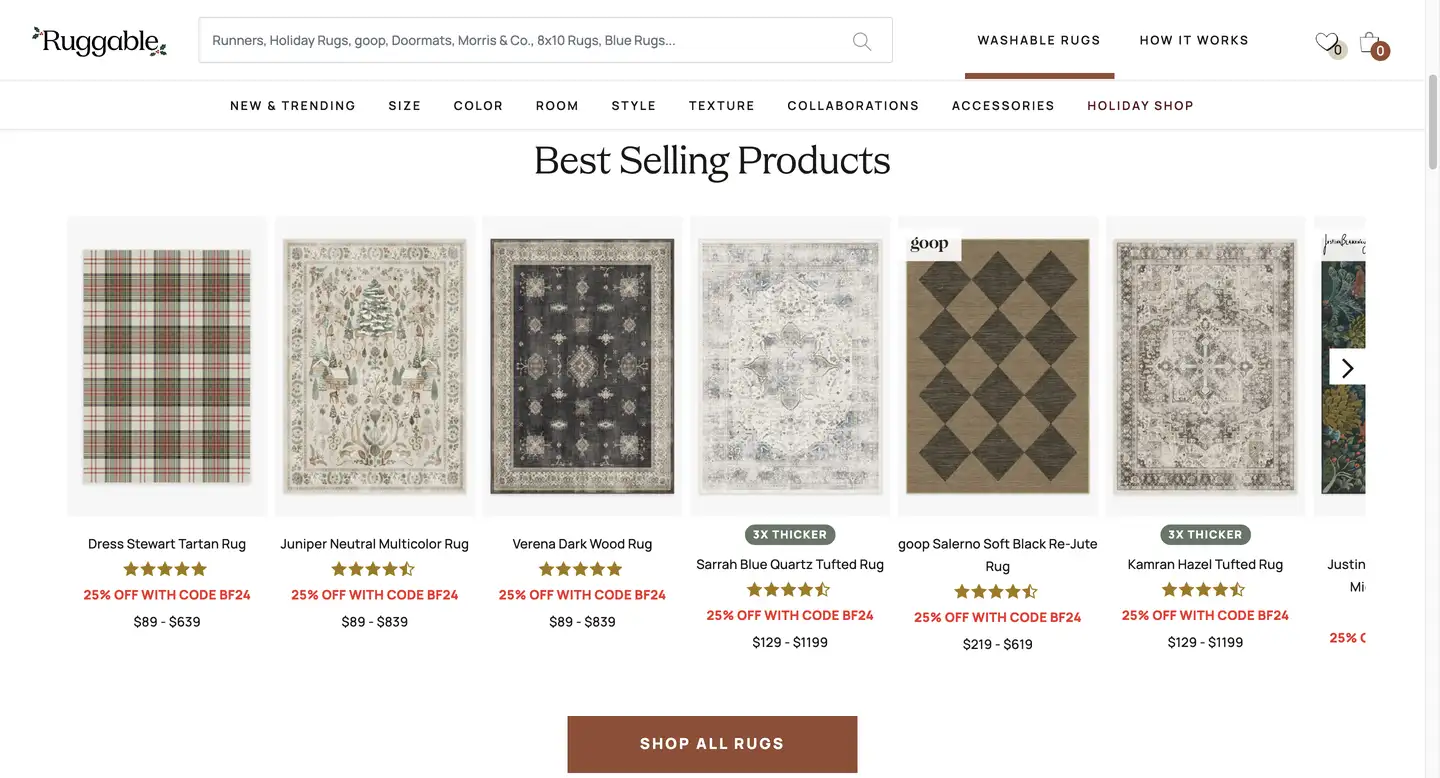Click the search magnifier icon
Image resolution: width=1440 pixels, height=778 pixels.
861,41
